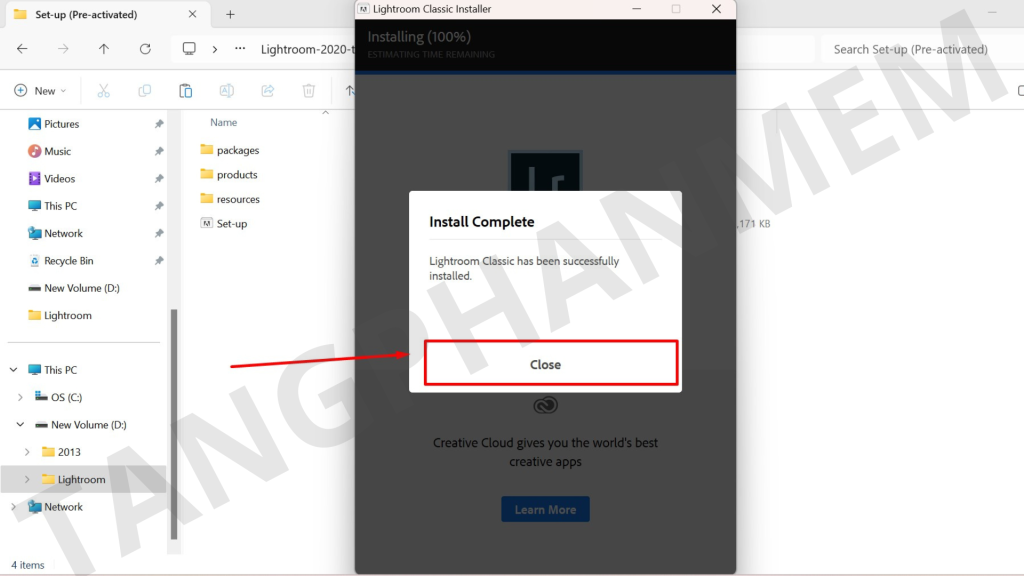Close the Set-up (Pre-activated) Explorer tab
The height and width of the screenshot is (576, 1024).
point(192,14)
